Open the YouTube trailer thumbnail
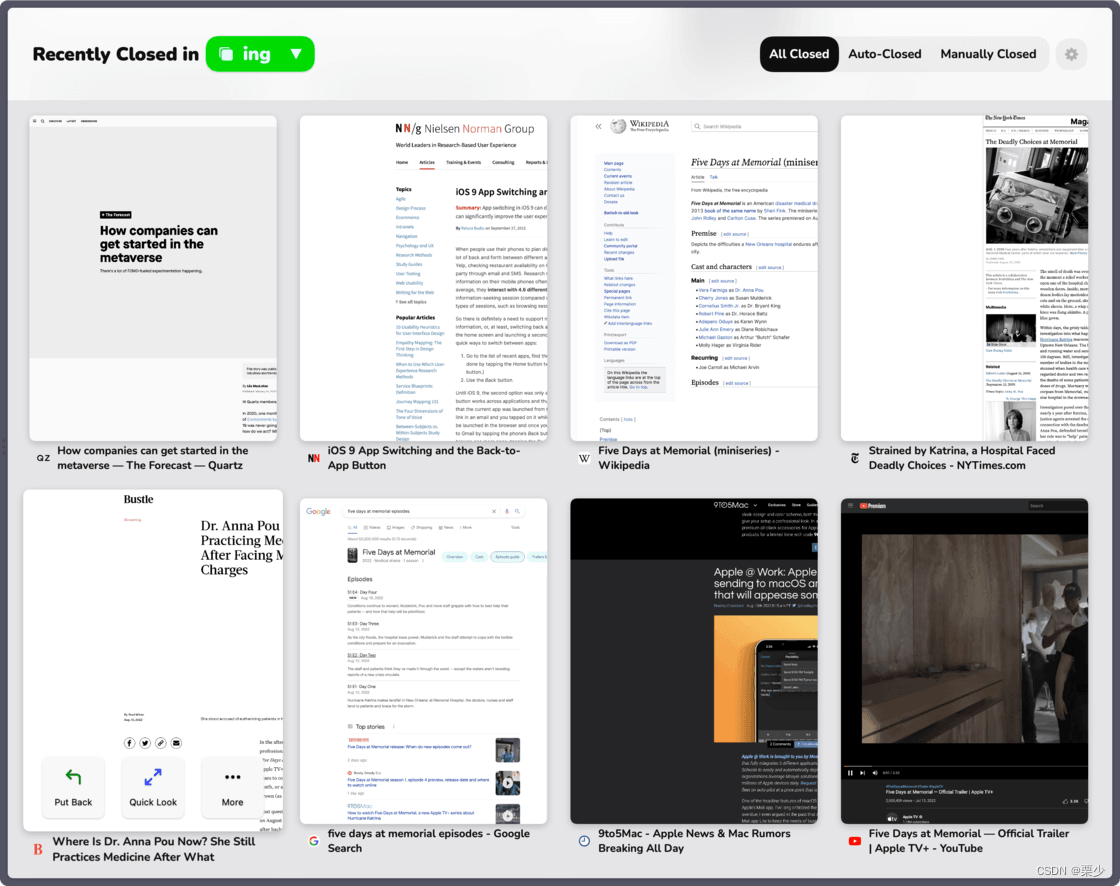The width and height of the screenshot is (1120, 886). (x=964, y=661)
